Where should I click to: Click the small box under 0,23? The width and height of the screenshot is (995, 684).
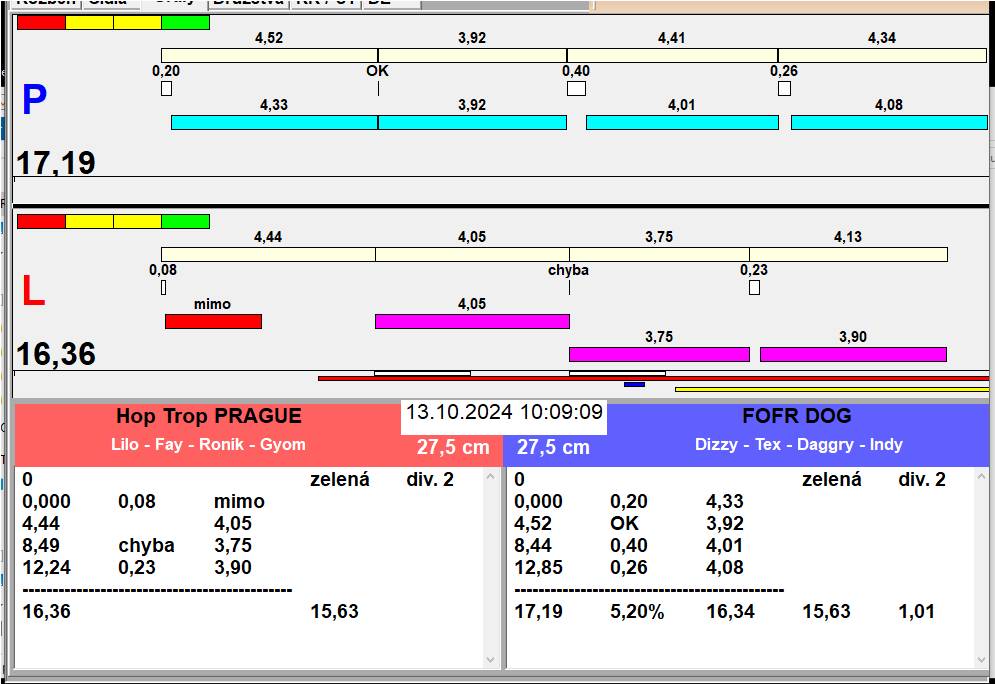coord(754,287)
